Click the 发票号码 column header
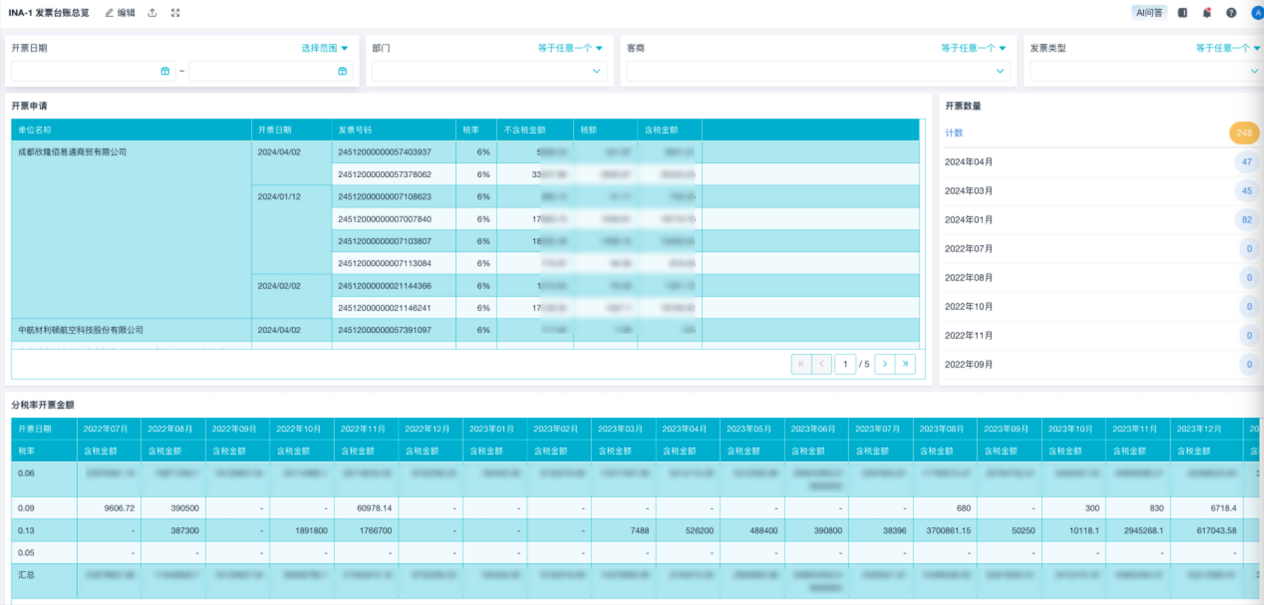Viewport: 1264px width, 605px height. coord(355,130)
